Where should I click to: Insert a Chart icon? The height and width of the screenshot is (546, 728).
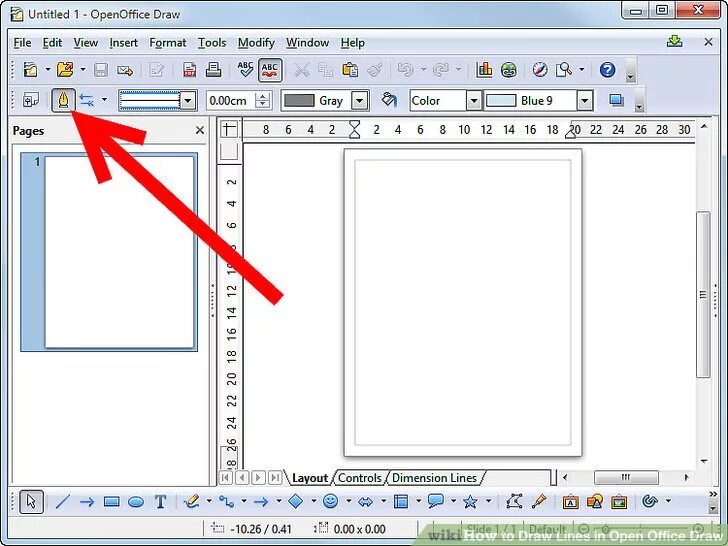click(484, 70)
